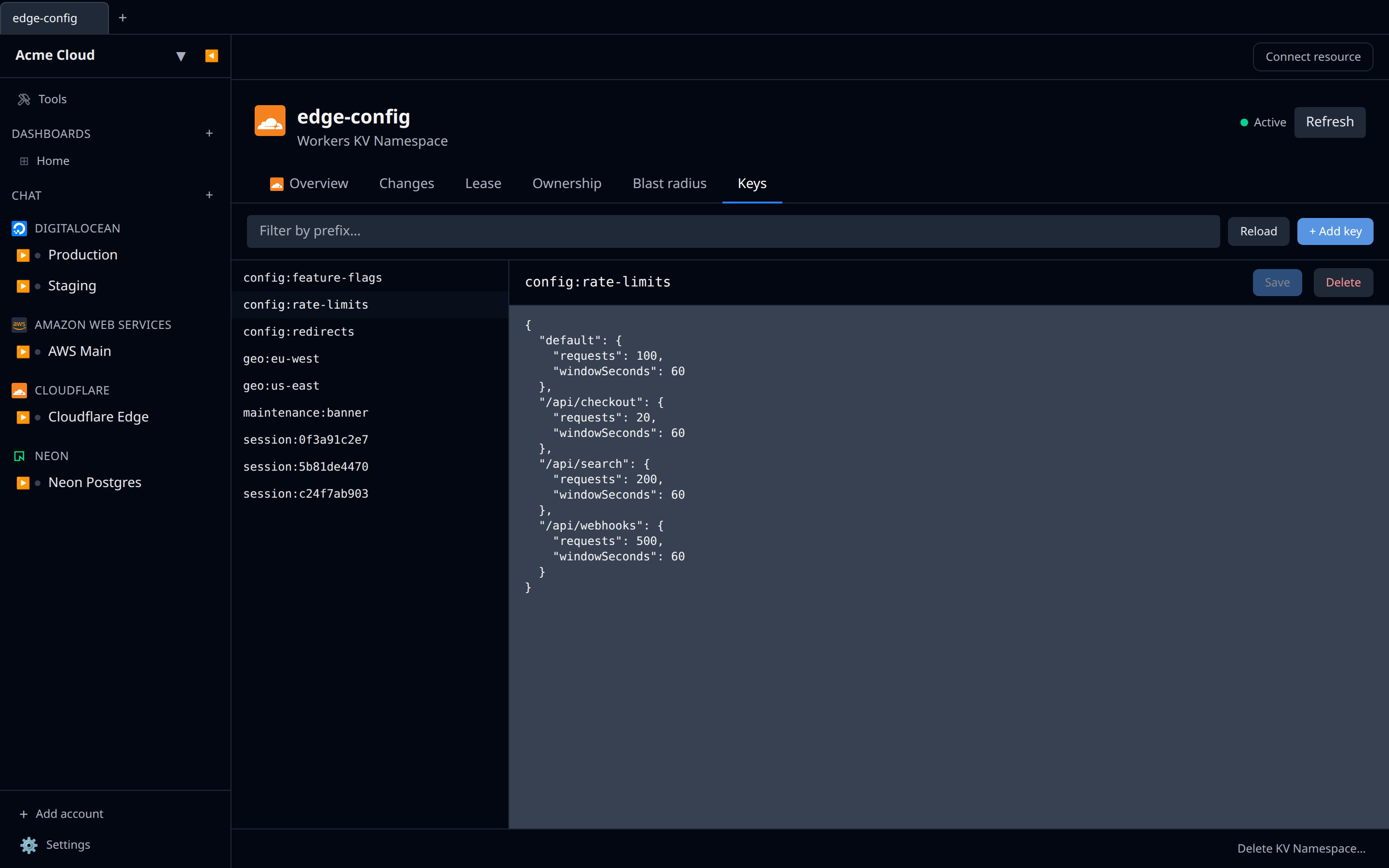Click the Neon provider icon

[19, 456]
